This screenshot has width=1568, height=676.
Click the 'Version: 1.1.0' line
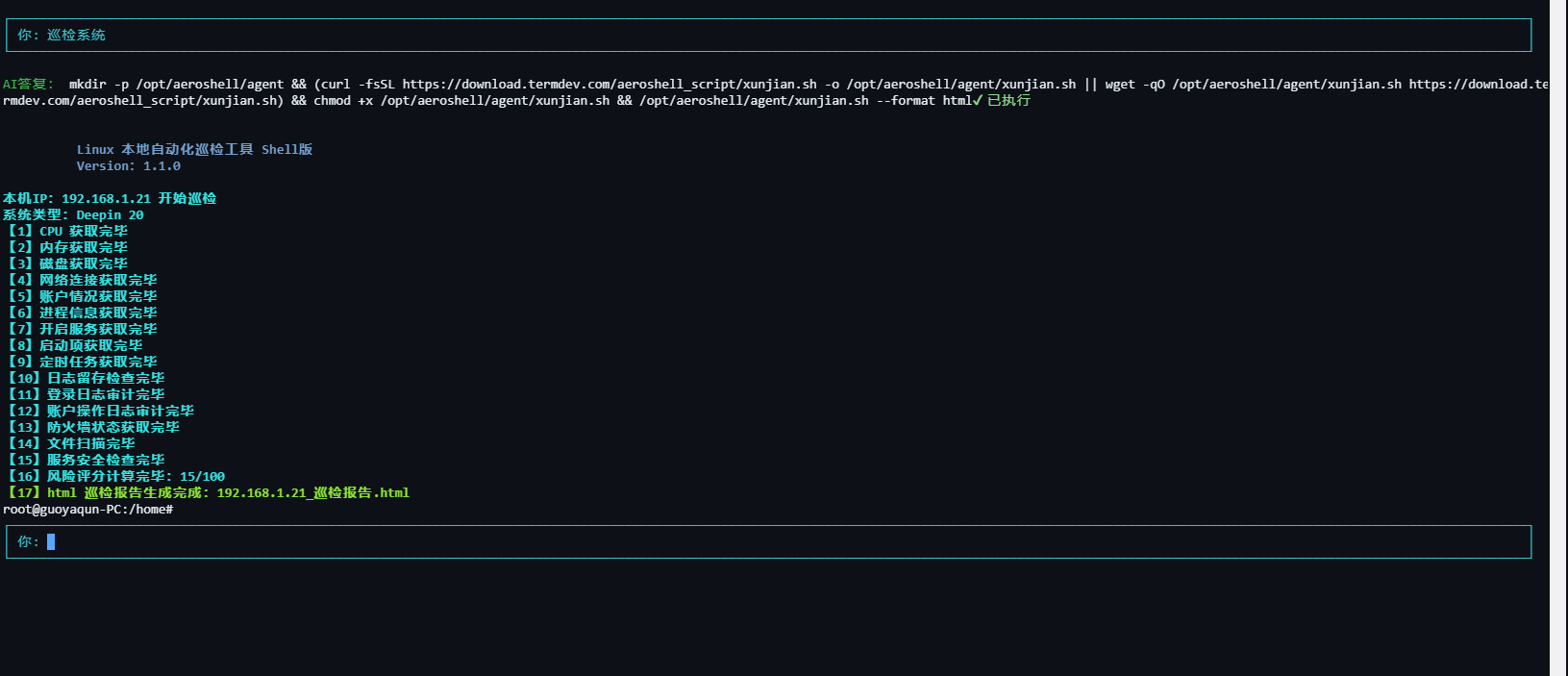point(129,165)
